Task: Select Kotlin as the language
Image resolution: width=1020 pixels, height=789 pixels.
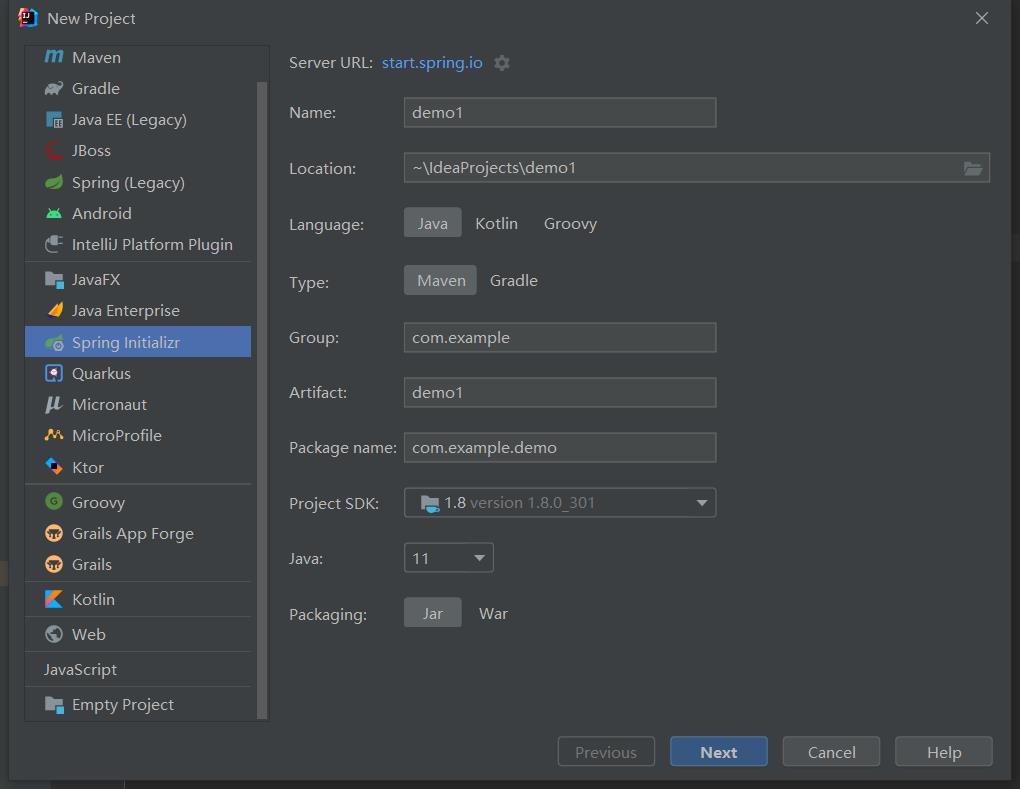Action: (x=496, y=223)
